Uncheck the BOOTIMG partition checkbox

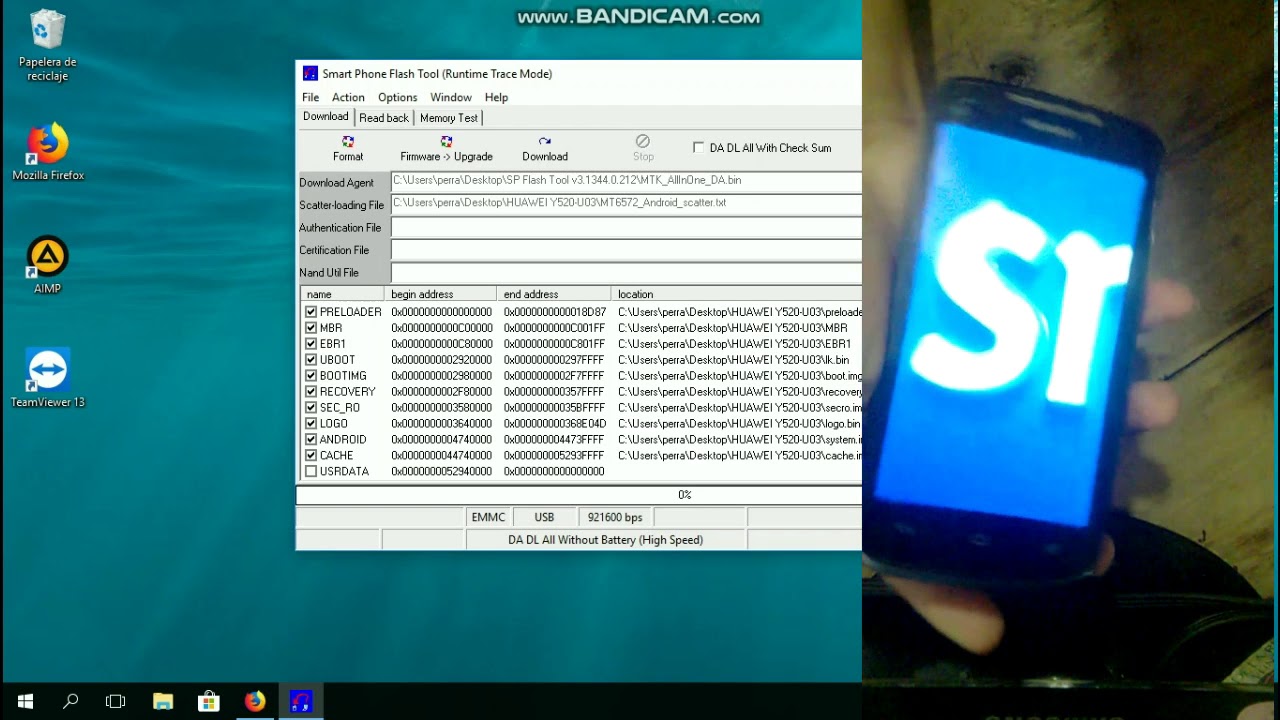pyautogui.click(x=311, y=376)
